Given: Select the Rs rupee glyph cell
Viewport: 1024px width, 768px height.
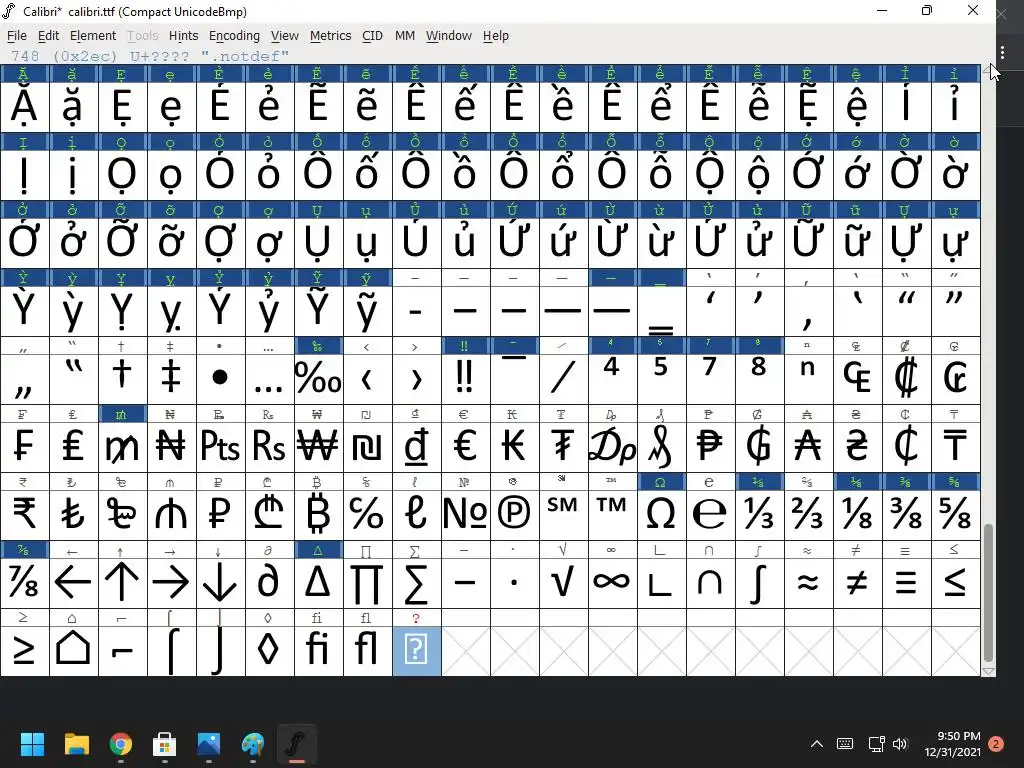Looking at the screenshot, I should coord(269,447).
